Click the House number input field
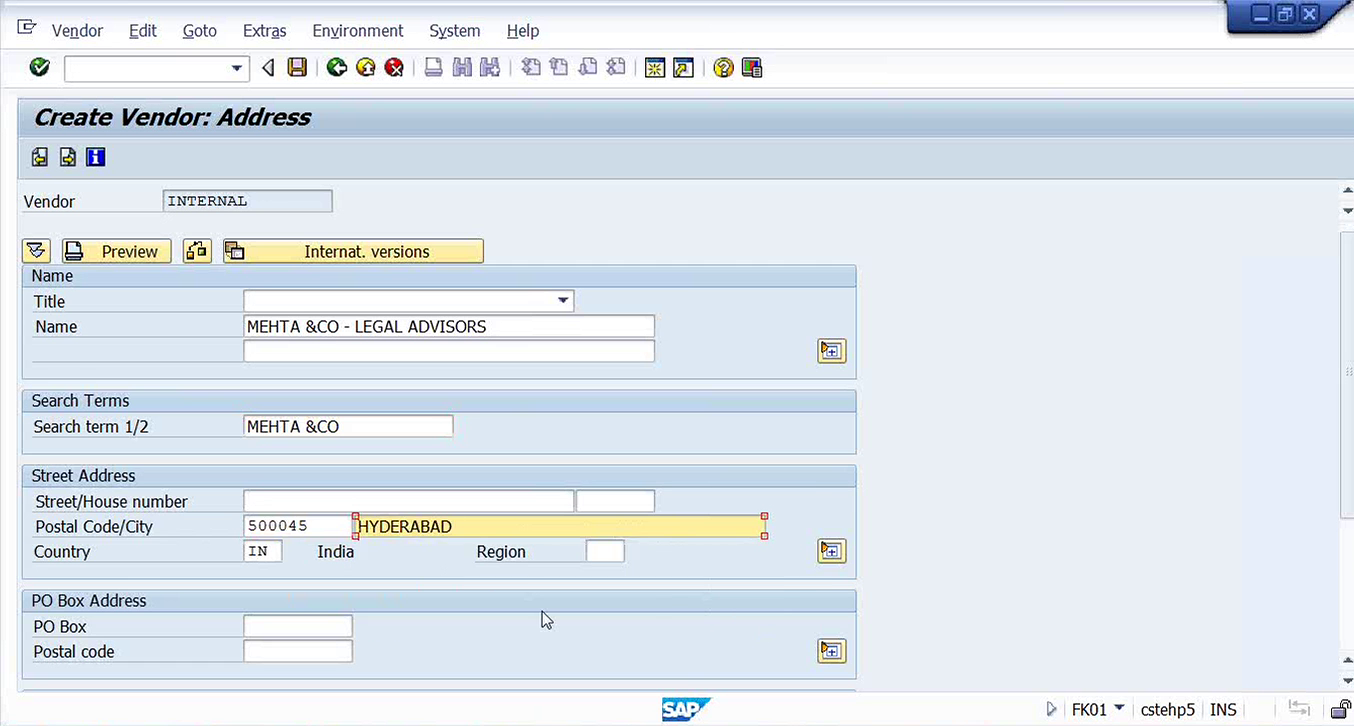Viewport: 1354px width, 726px height. (x=616, y=501)
